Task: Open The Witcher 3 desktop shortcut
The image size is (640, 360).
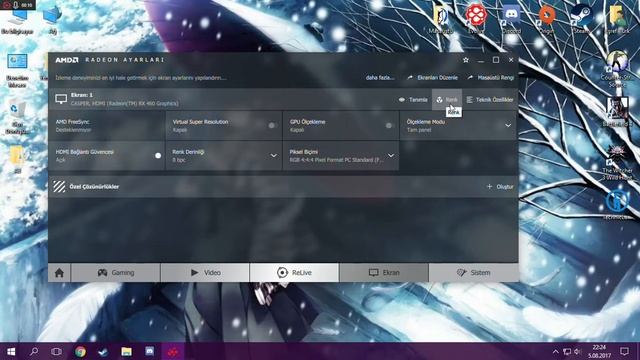Action: coord(617,163)
